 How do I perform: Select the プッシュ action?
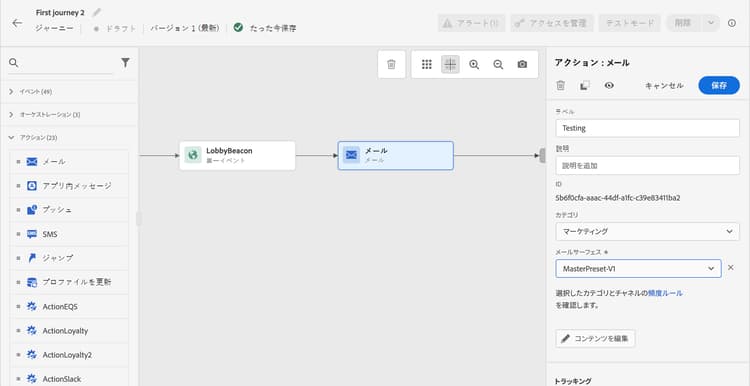[x=69, y=210]
